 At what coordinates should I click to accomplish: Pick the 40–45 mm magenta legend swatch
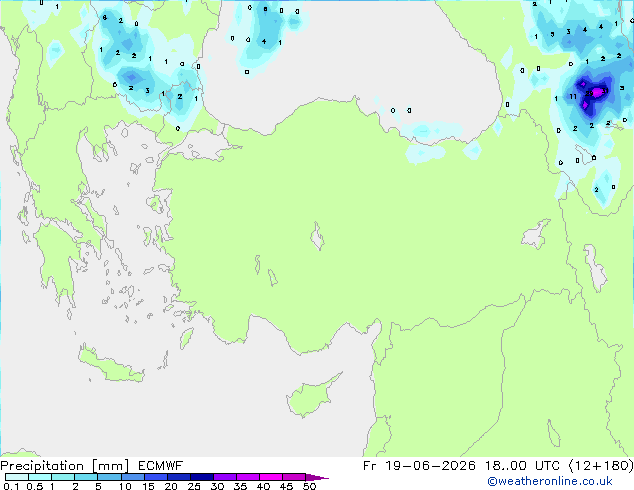[271, 477]
